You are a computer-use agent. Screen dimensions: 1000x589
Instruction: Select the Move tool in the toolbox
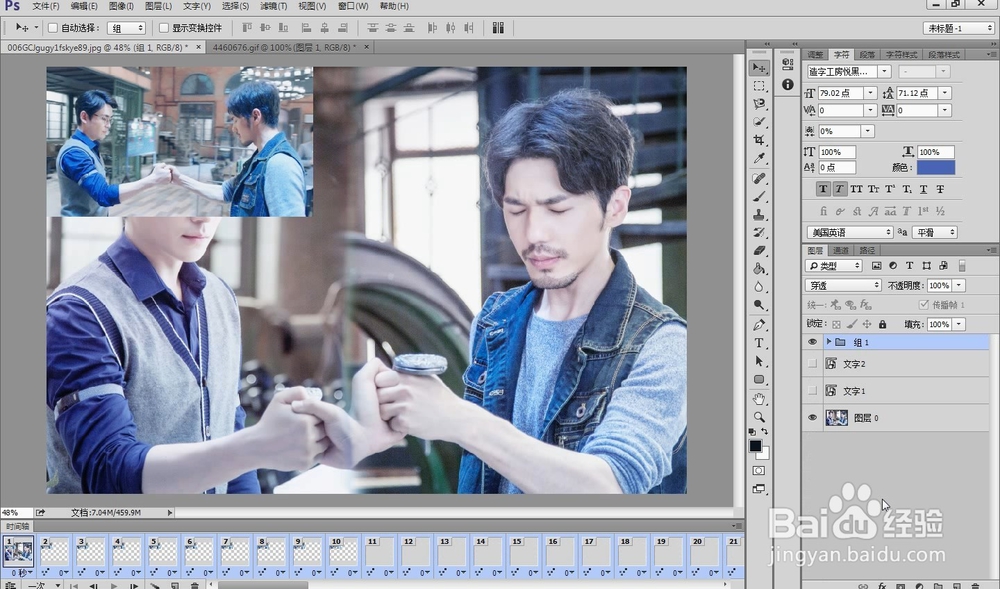point(758,68)
